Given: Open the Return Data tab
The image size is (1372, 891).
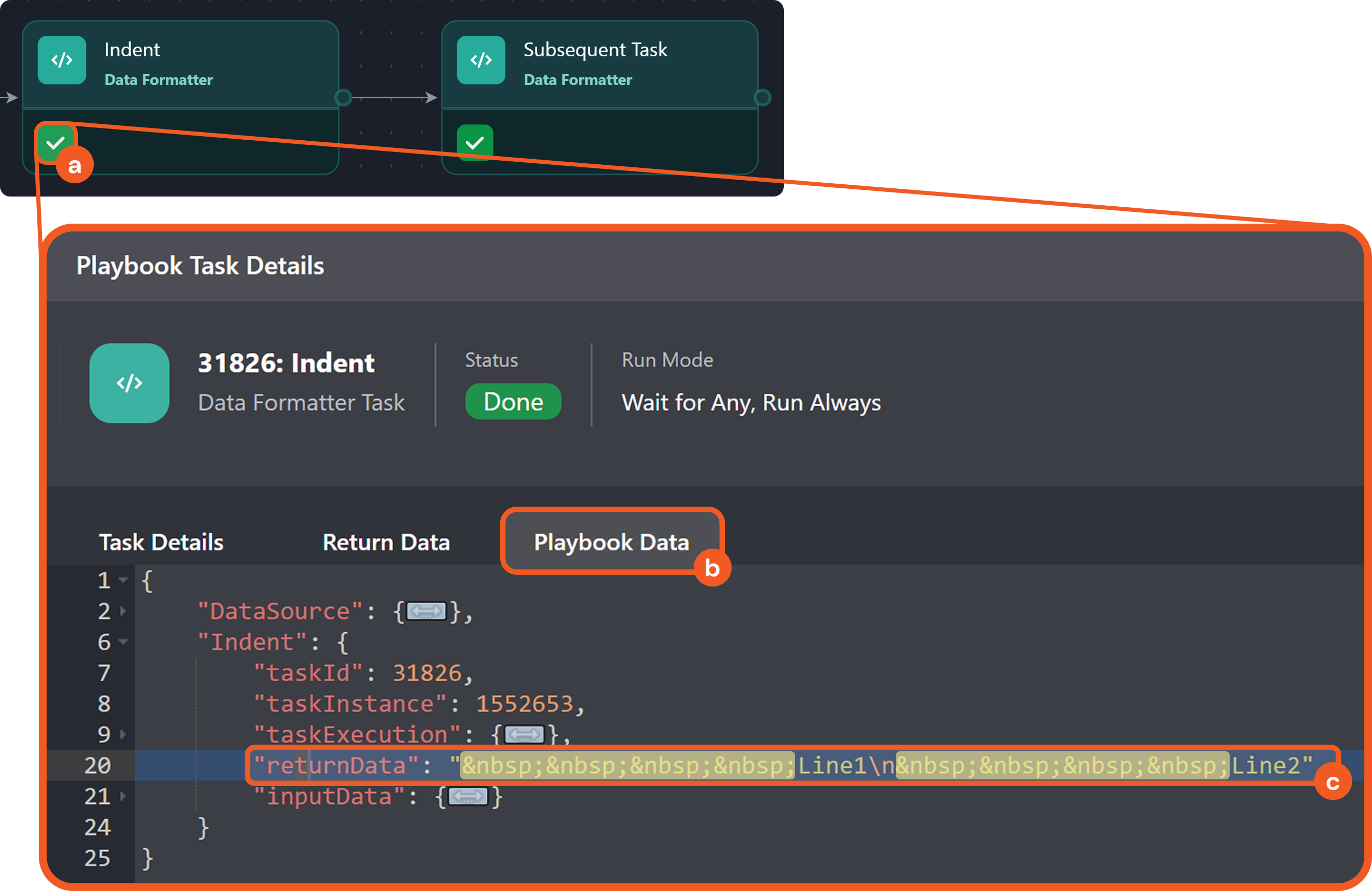Looking at the screenshot, I should coord(385,542).
